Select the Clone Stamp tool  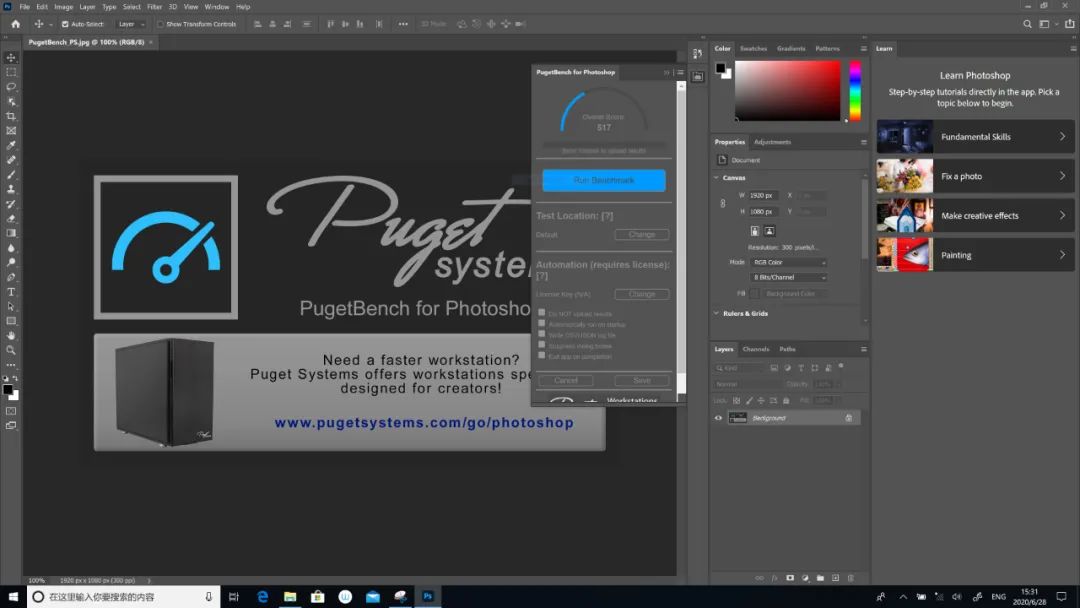[11, 189]
